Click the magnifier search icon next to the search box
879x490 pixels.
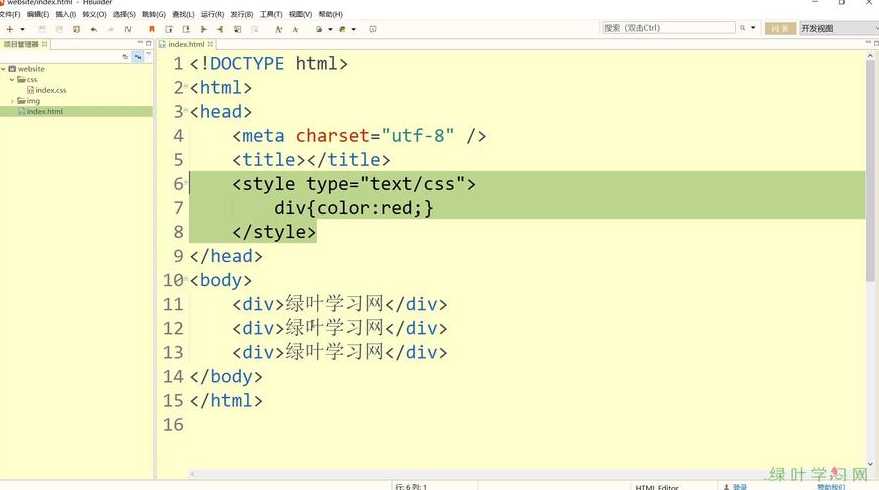743,27
